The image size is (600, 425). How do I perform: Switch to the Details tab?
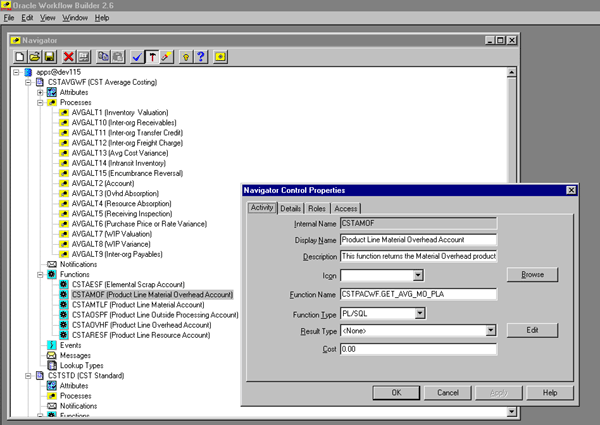290,208
